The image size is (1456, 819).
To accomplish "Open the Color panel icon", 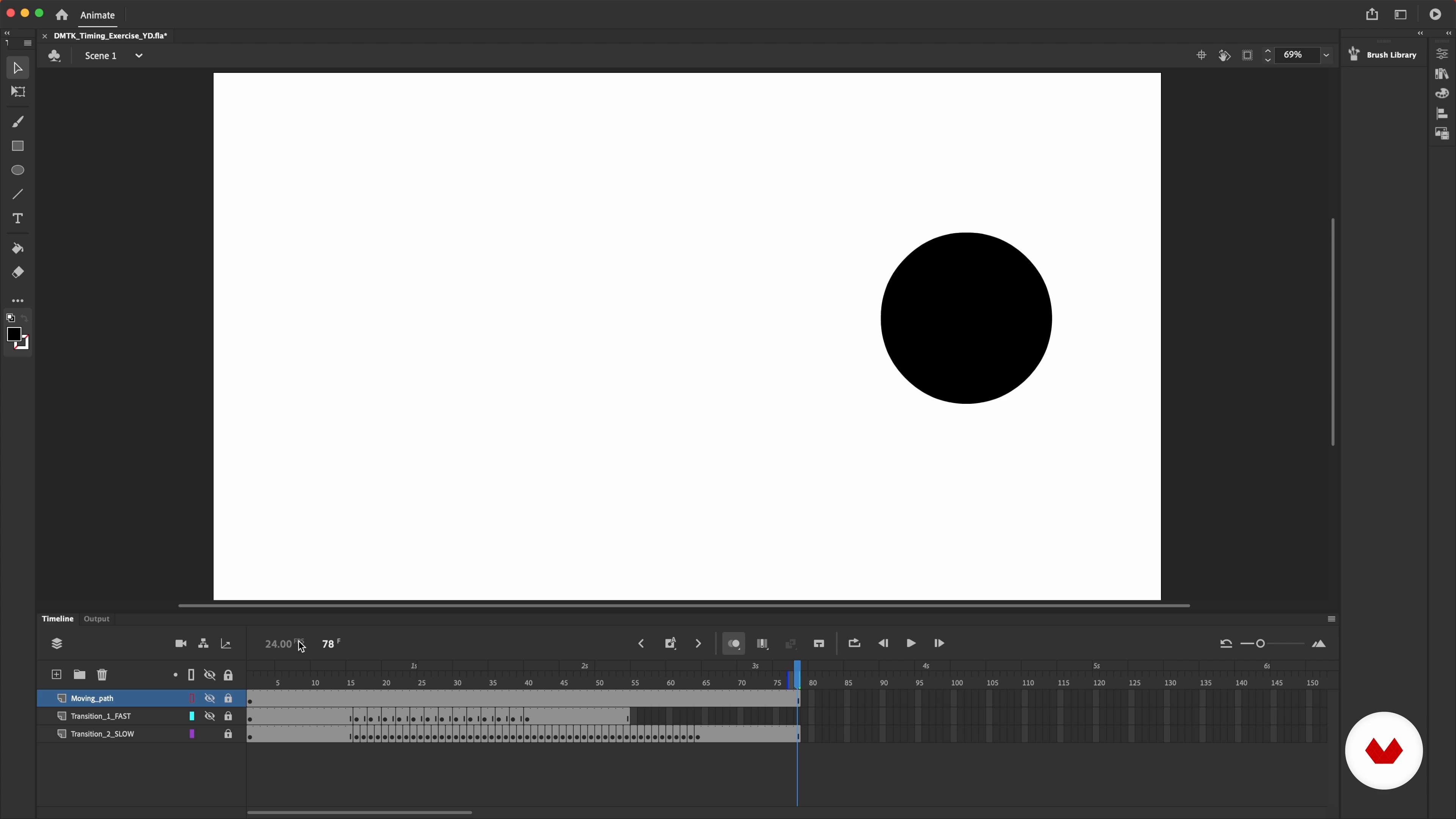I will click(x=1442, y=93).
